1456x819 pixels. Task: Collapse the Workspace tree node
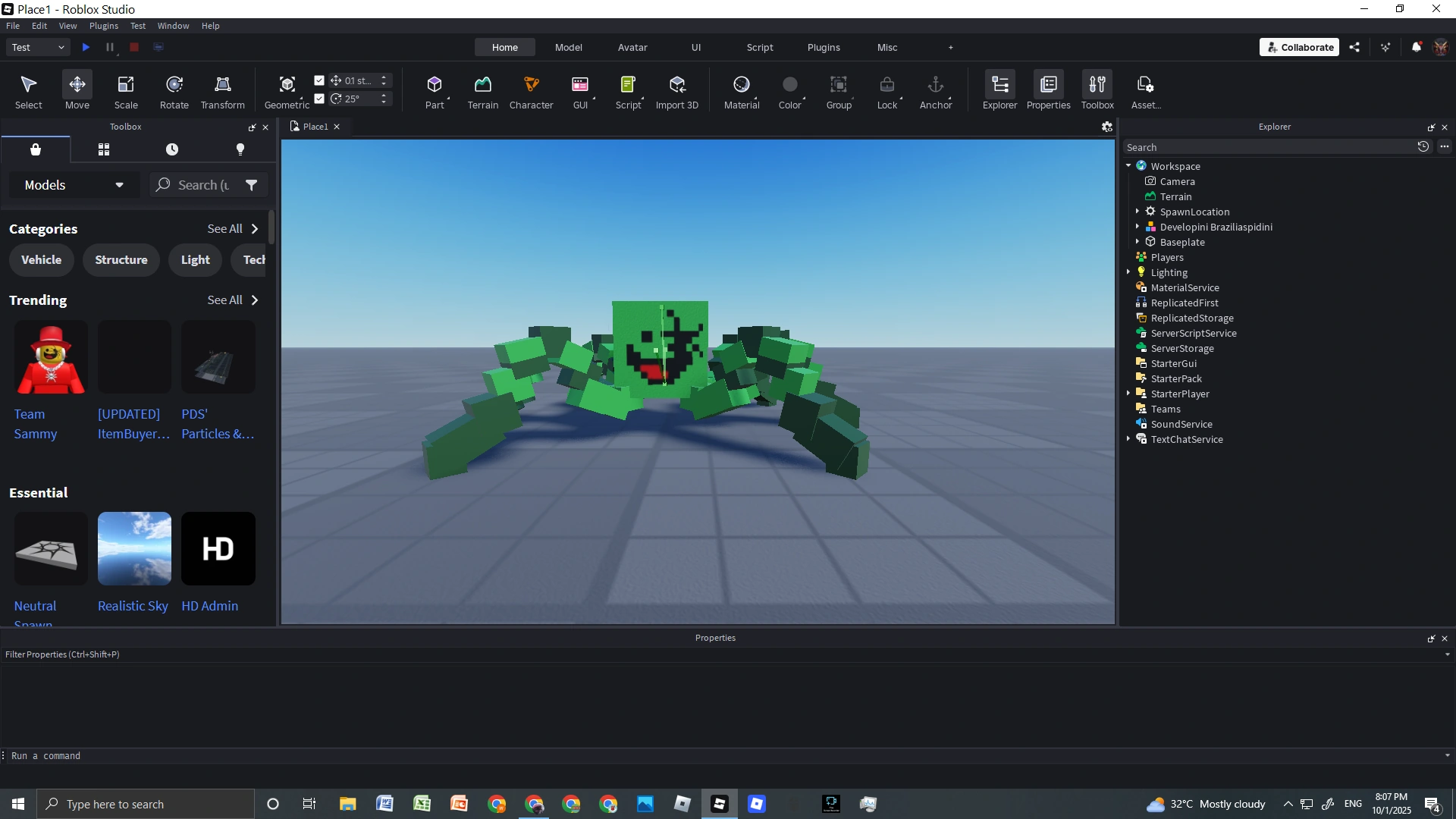pyautogui.click(x=1128, y=166)
